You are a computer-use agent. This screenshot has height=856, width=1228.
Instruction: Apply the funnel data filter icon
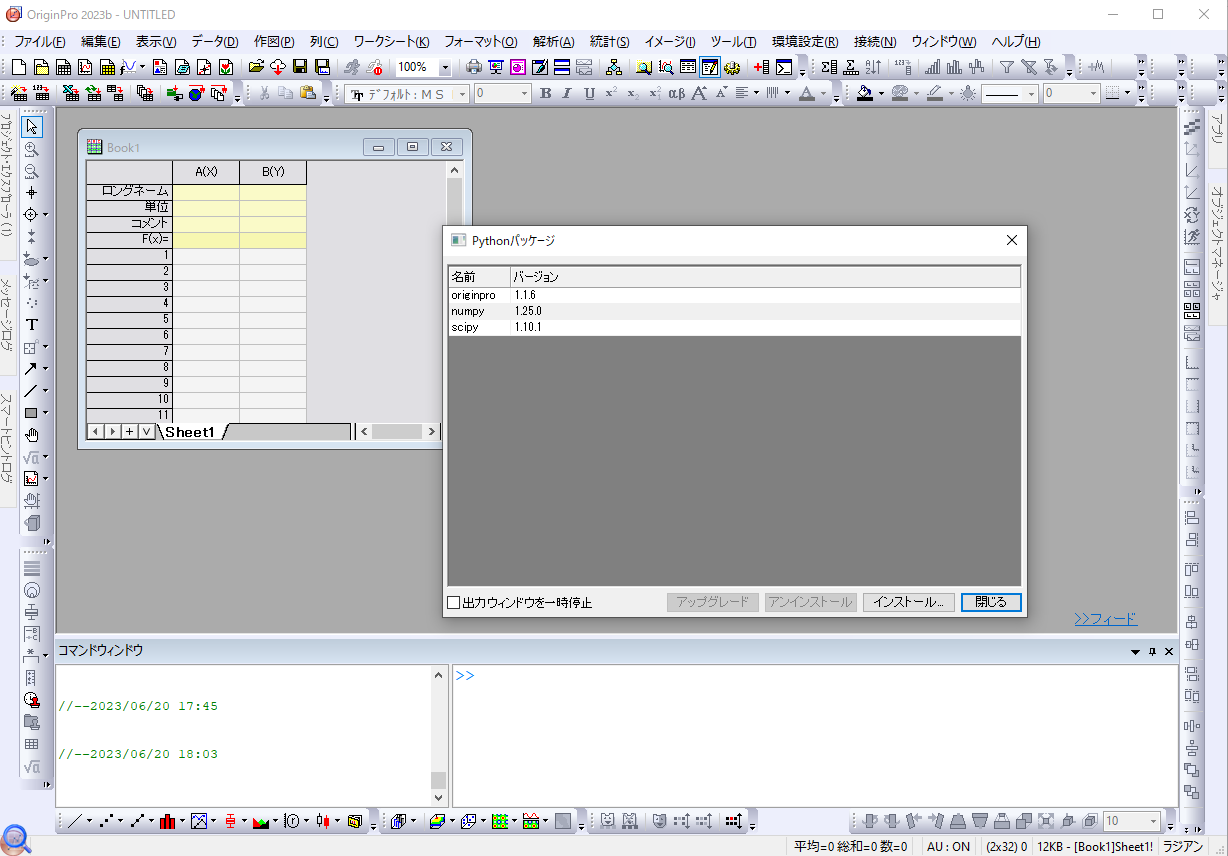(1007, 67)
